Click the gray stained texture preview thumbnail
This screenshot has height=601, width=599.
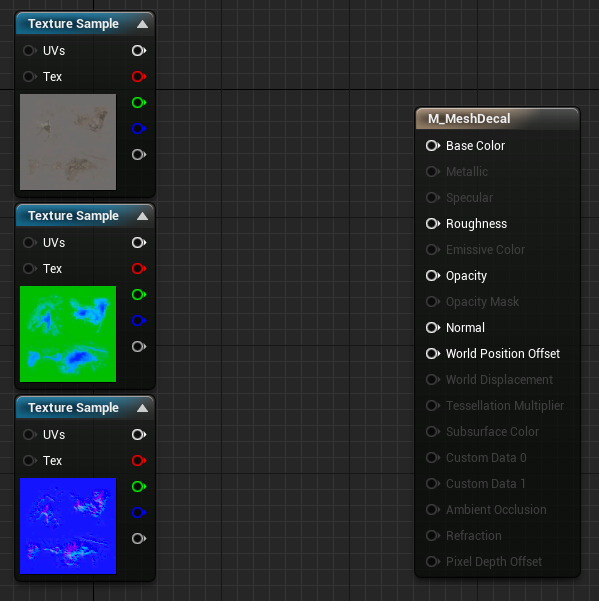68,142
